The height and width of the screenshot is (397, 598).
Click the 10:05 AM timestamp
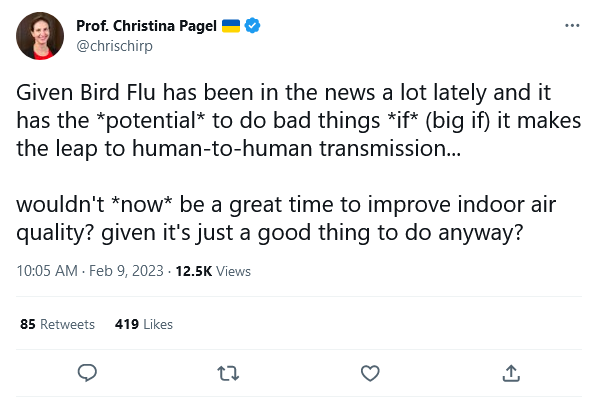[47, 271]
